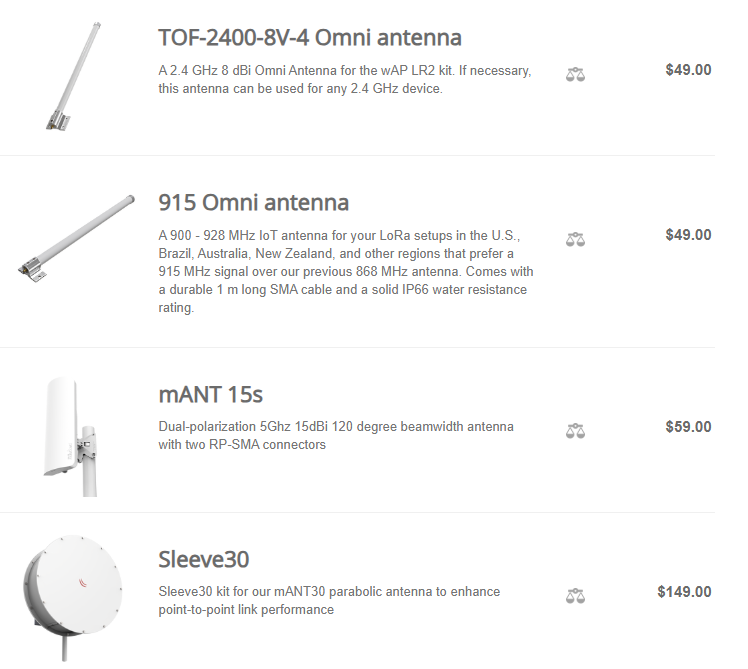Click the 915 Omni antenna product image

pyautogui.click(x=76, y=238)
